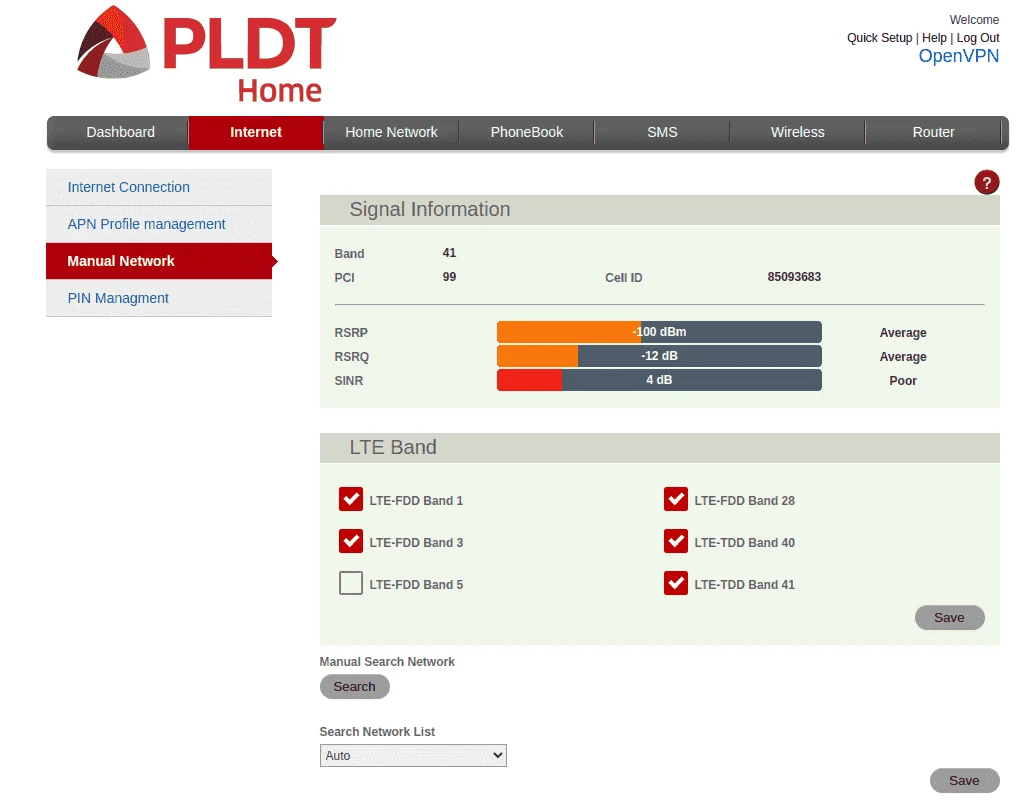Click Search under Manual Search Network
1022x802 pixels.
[355, 687]
